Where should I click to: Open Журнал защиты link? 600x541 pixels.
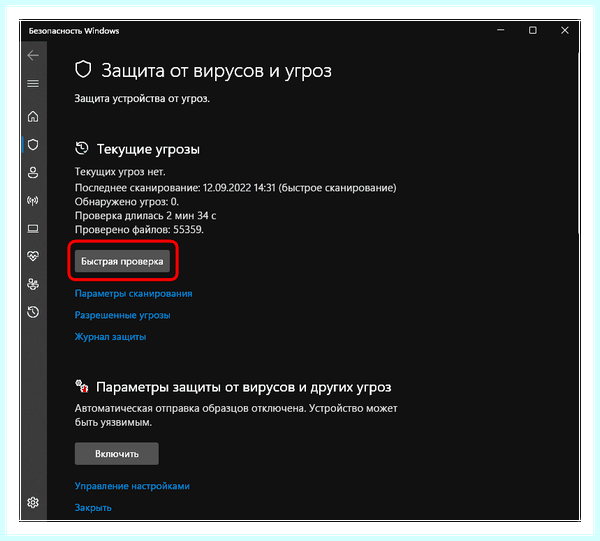click(x=110, y=337)
